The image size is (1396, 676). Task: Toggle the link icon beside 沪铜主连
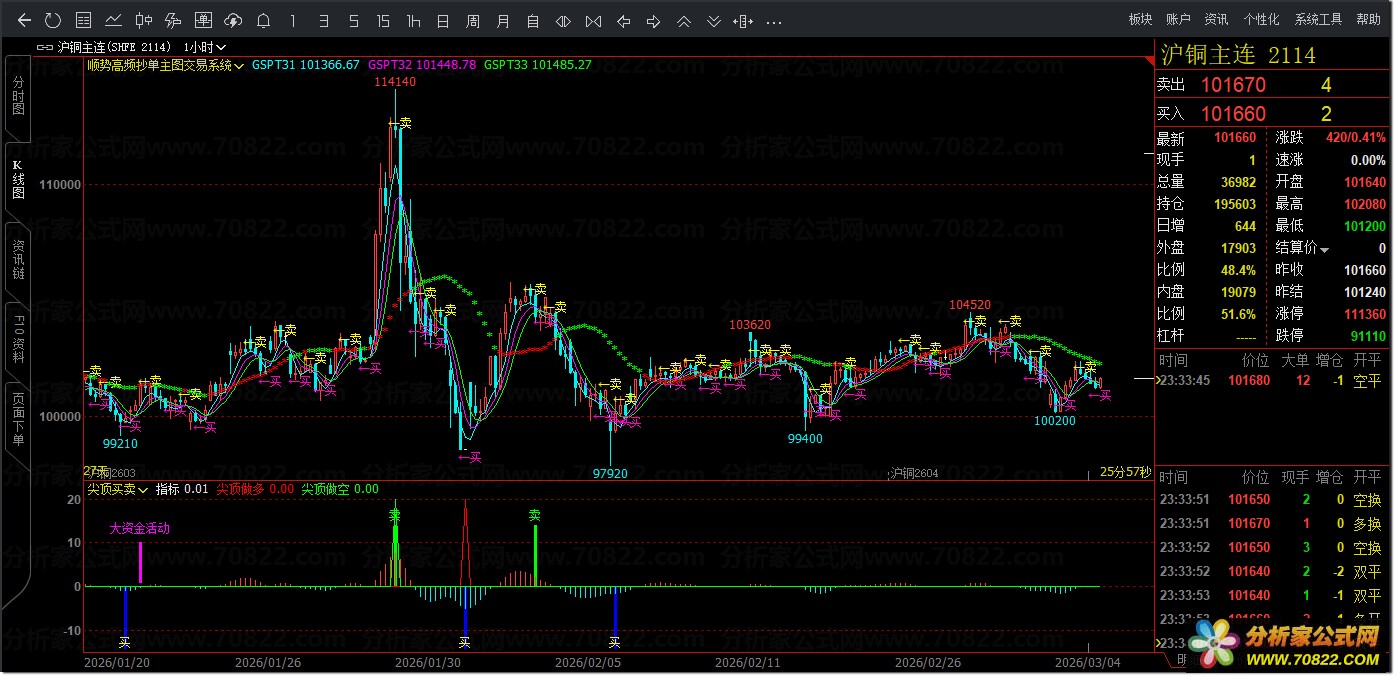(45, 47)
